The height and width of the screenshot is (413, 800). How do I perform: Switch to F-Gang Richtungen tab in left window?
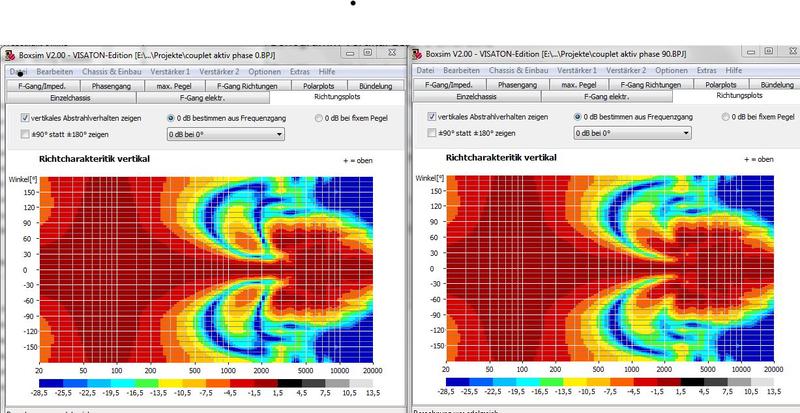pos(247,86)
